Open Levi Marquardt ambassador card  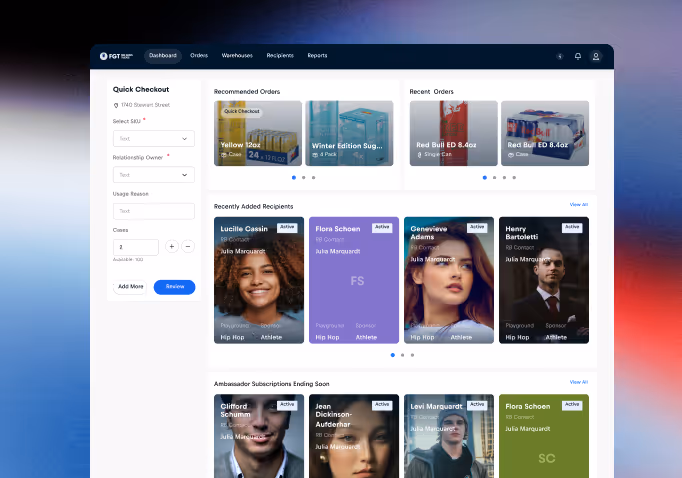(x=449, y=436)
